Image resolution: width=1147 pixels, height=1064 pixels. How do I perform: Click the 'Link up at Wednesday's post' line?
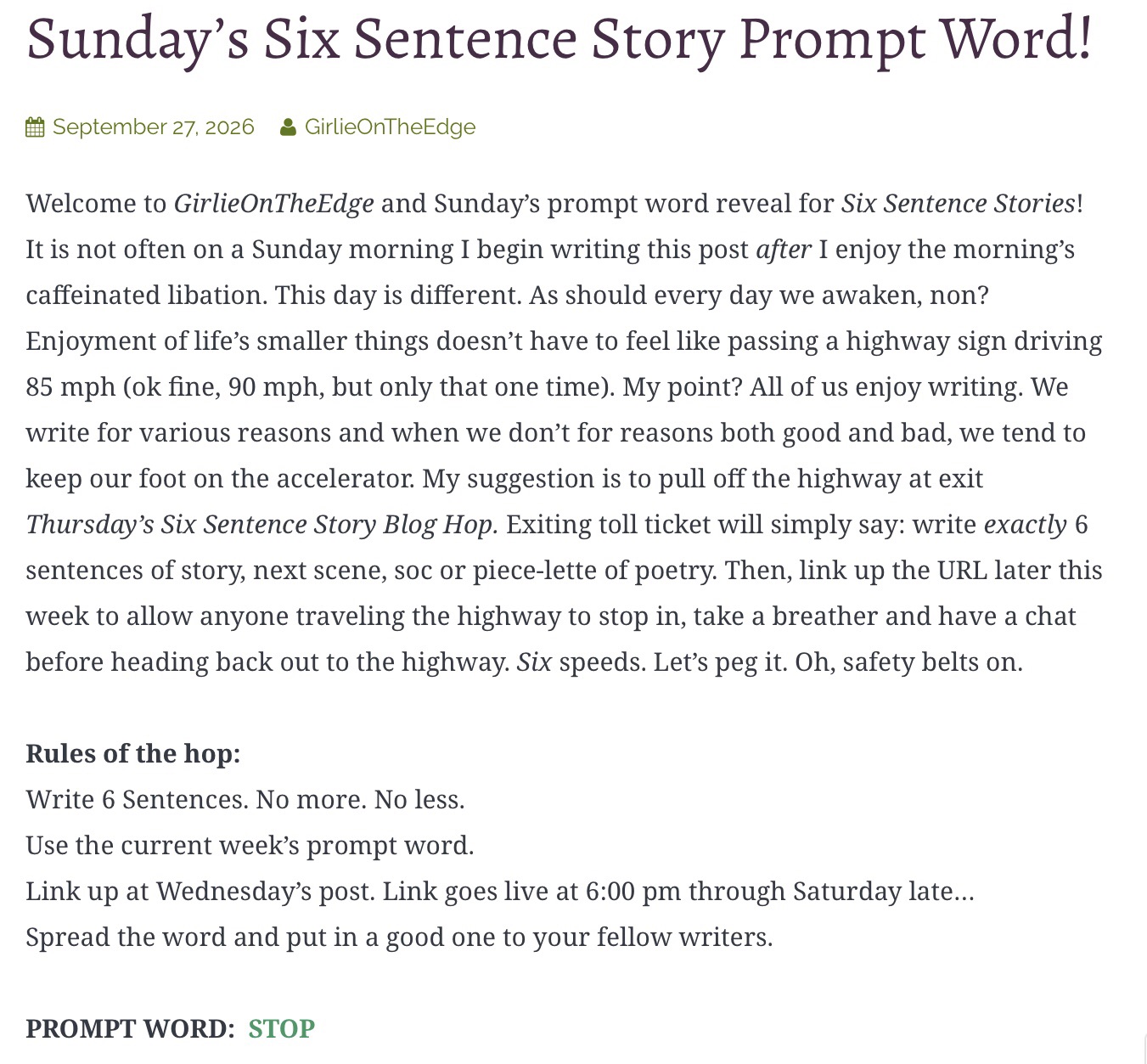point(500,891)
